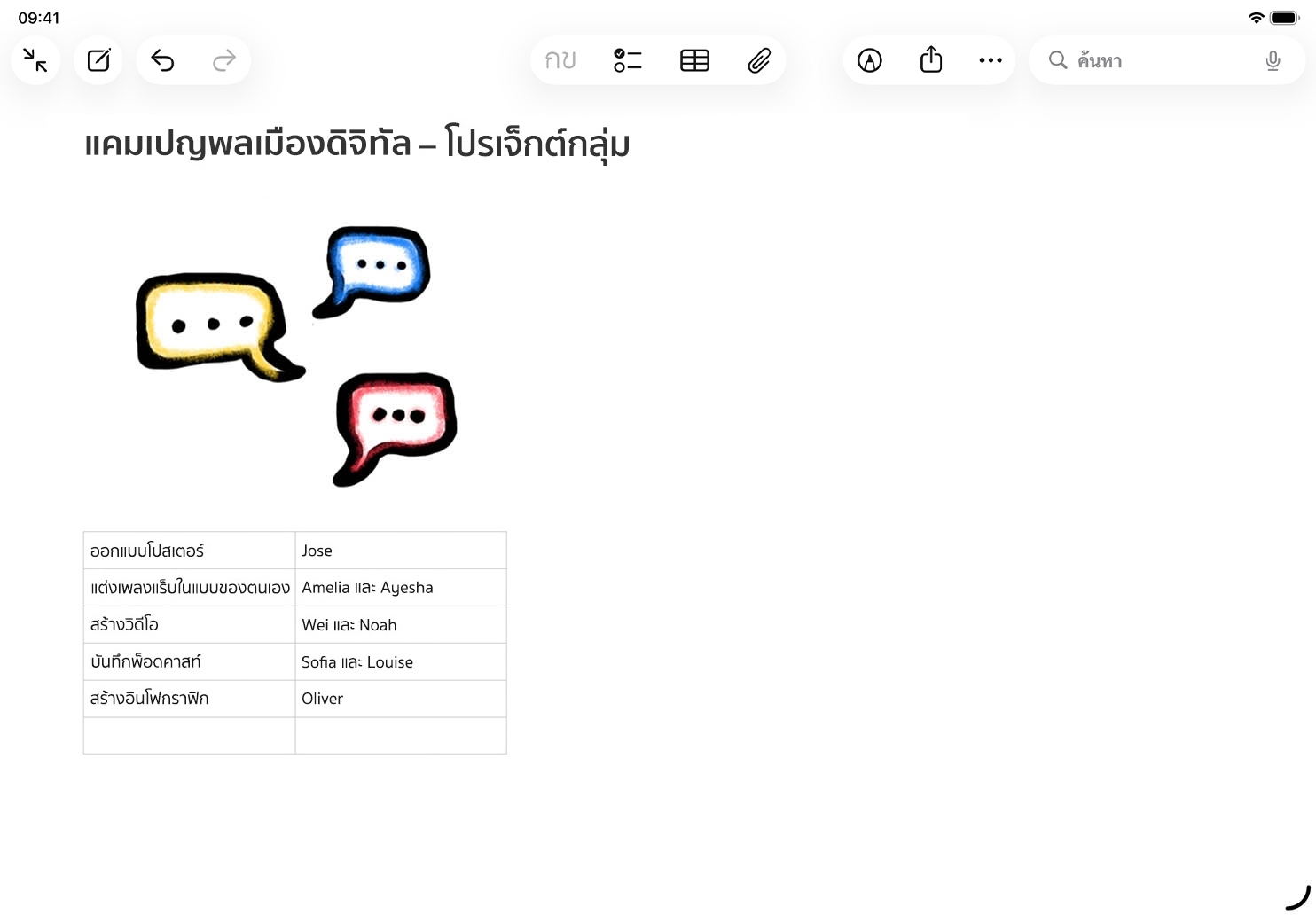Select the Oliver table cell
Image resolution: width=1316 pixels, height=915 pixels.
tap(400, 699)
